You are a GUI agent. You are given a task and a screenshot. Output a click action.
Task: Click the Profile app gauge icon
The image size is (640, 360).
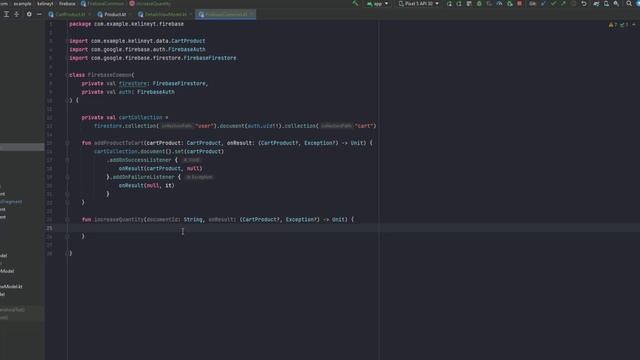point(499,4)
